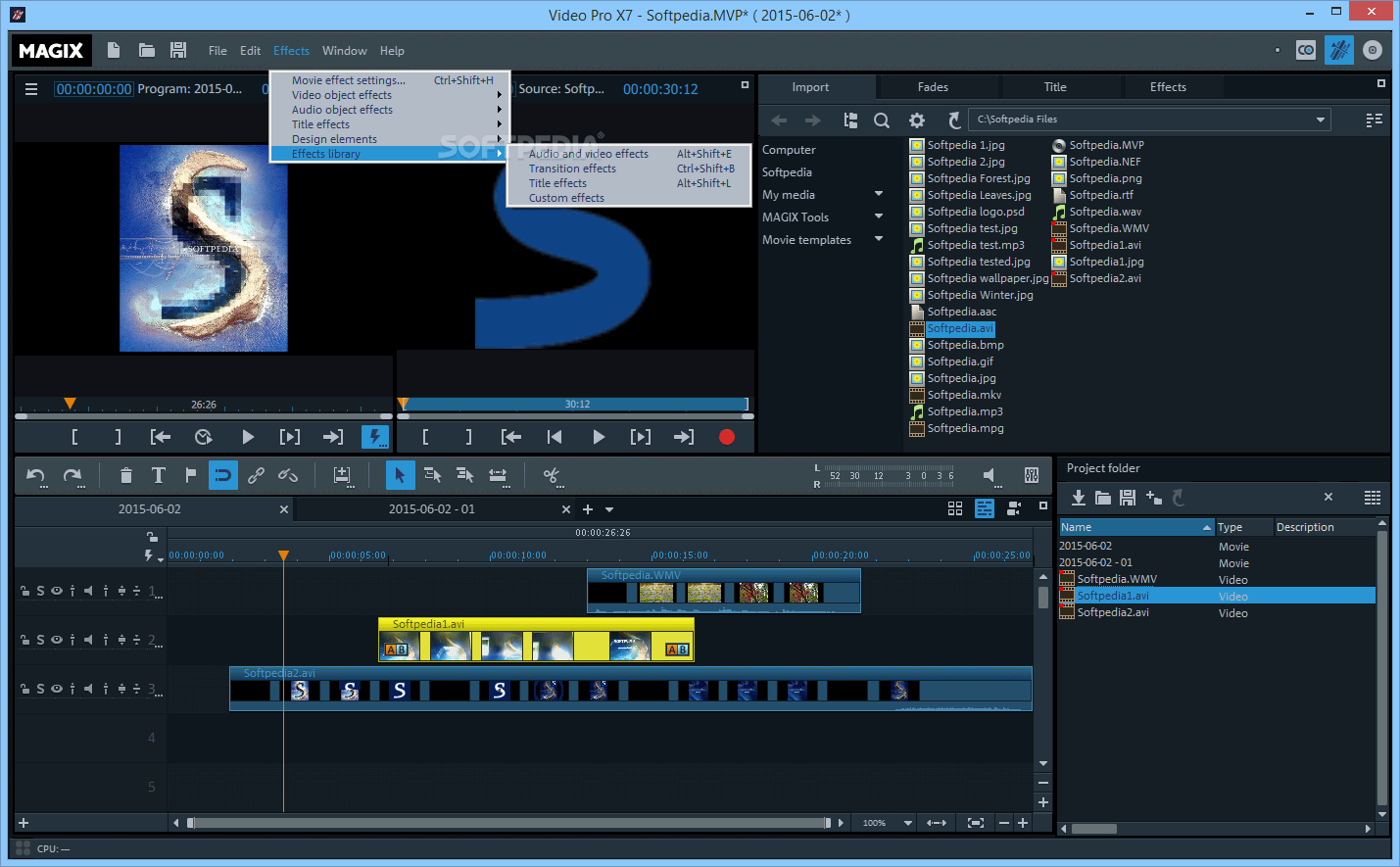This screenshot has height=867, width=1400.
Task: Select Softpedia.WMV in Project folder
Action: pyautogui.click(x=1117, y=579)
